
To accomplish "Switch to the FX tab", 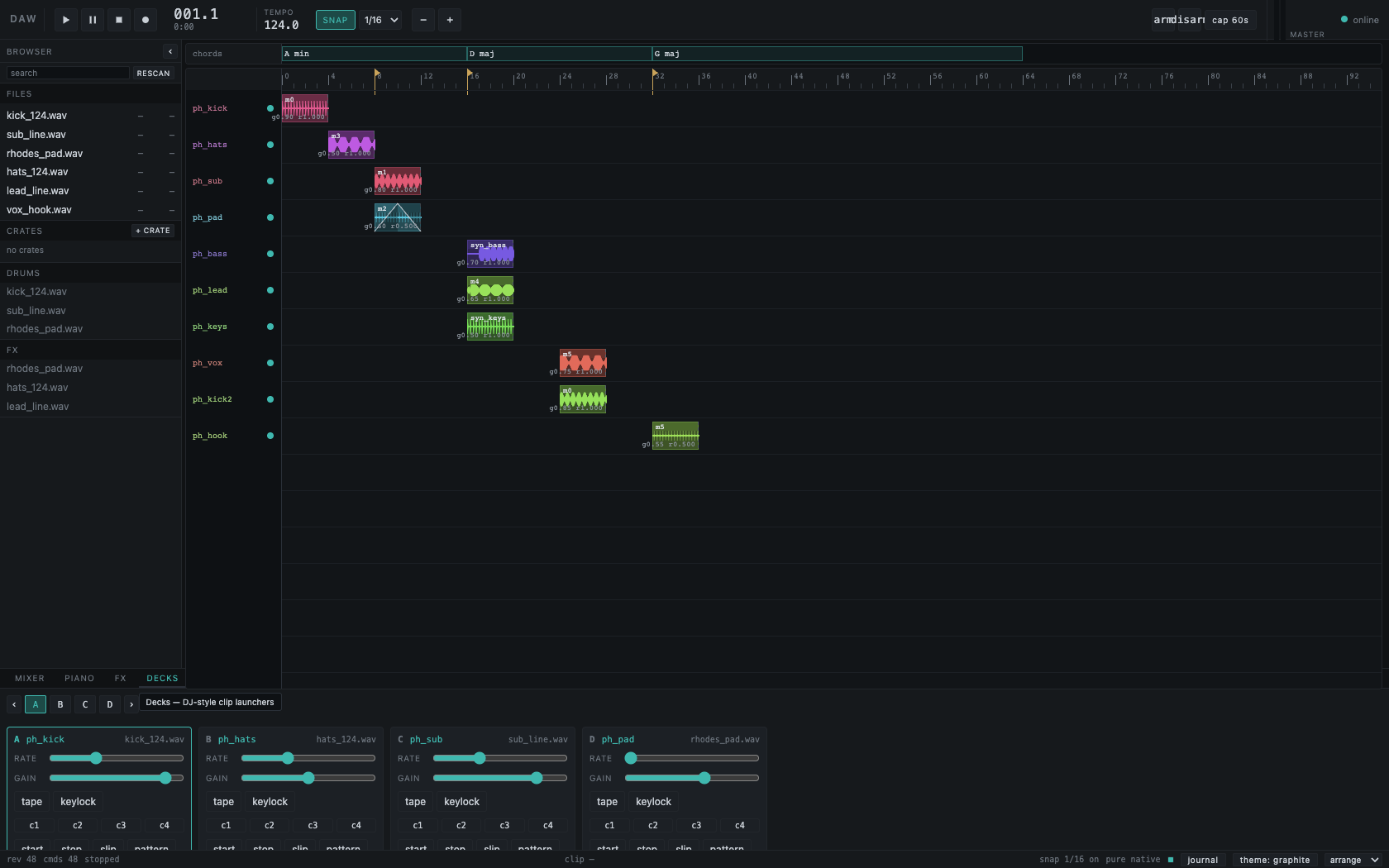I will (121, 679).
